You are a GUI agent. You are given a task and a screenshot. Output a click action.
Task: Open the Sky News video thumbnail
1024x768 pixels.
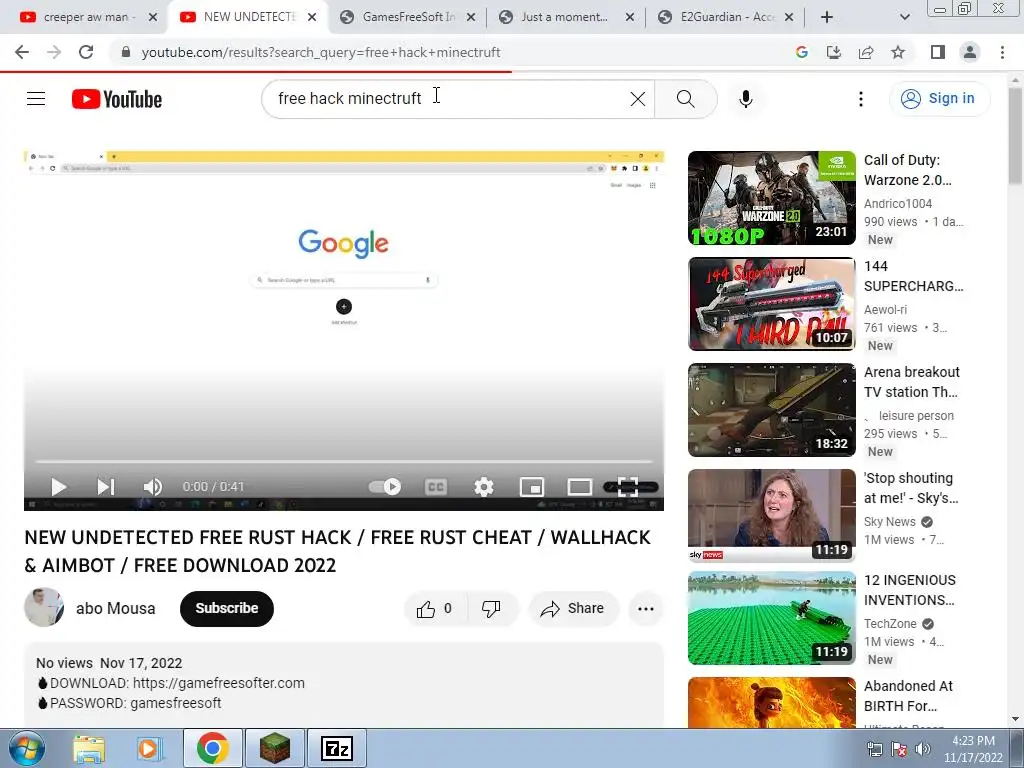pyautogui.click(x=771, y=516)
